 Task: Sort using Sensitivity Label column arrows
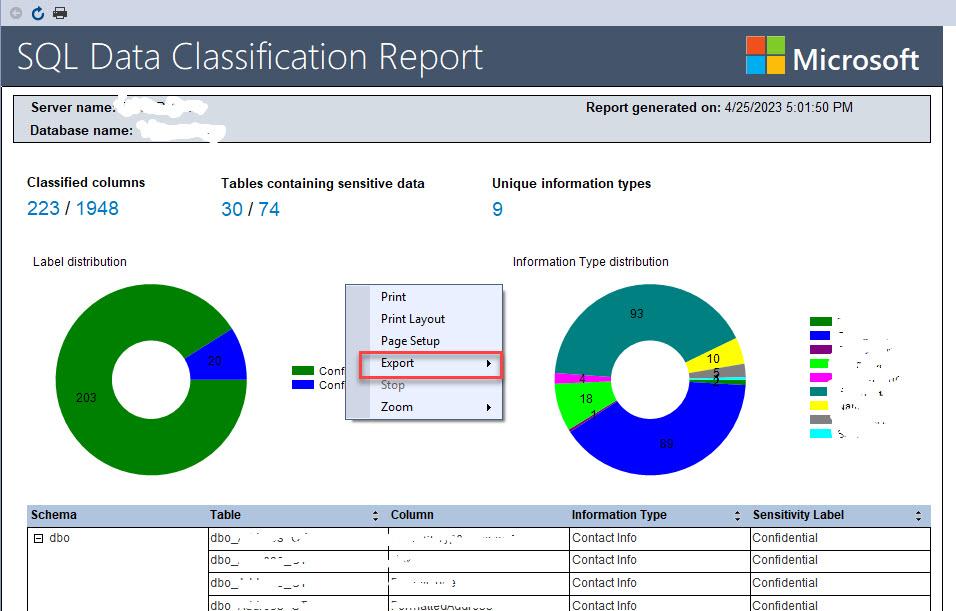[918, 516]
